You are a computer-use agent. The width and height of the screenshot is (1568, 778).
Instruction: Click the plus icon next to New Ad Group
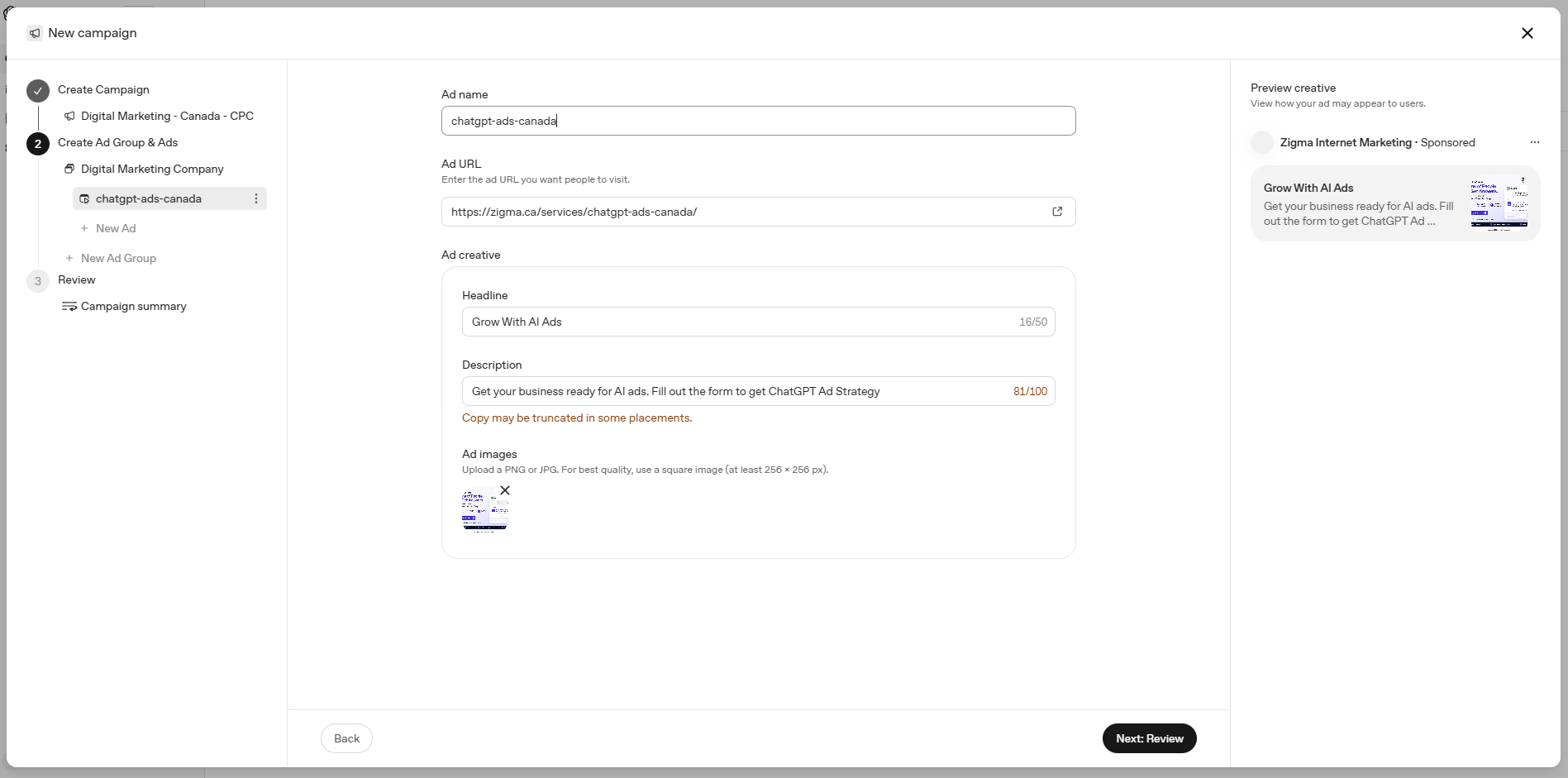click(x=69, y=258)
